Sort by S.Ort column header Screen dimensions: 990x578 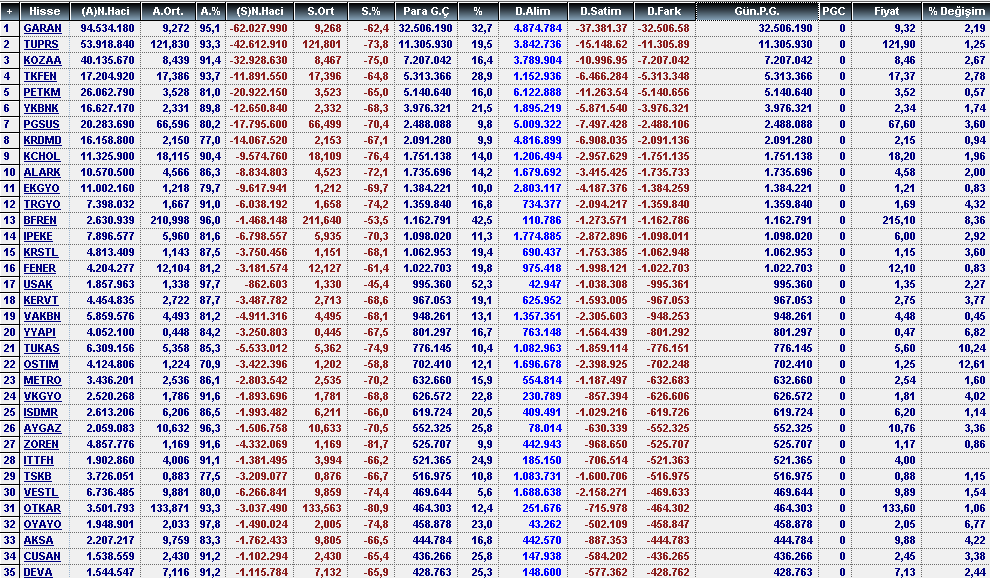[x=321, y=11]
